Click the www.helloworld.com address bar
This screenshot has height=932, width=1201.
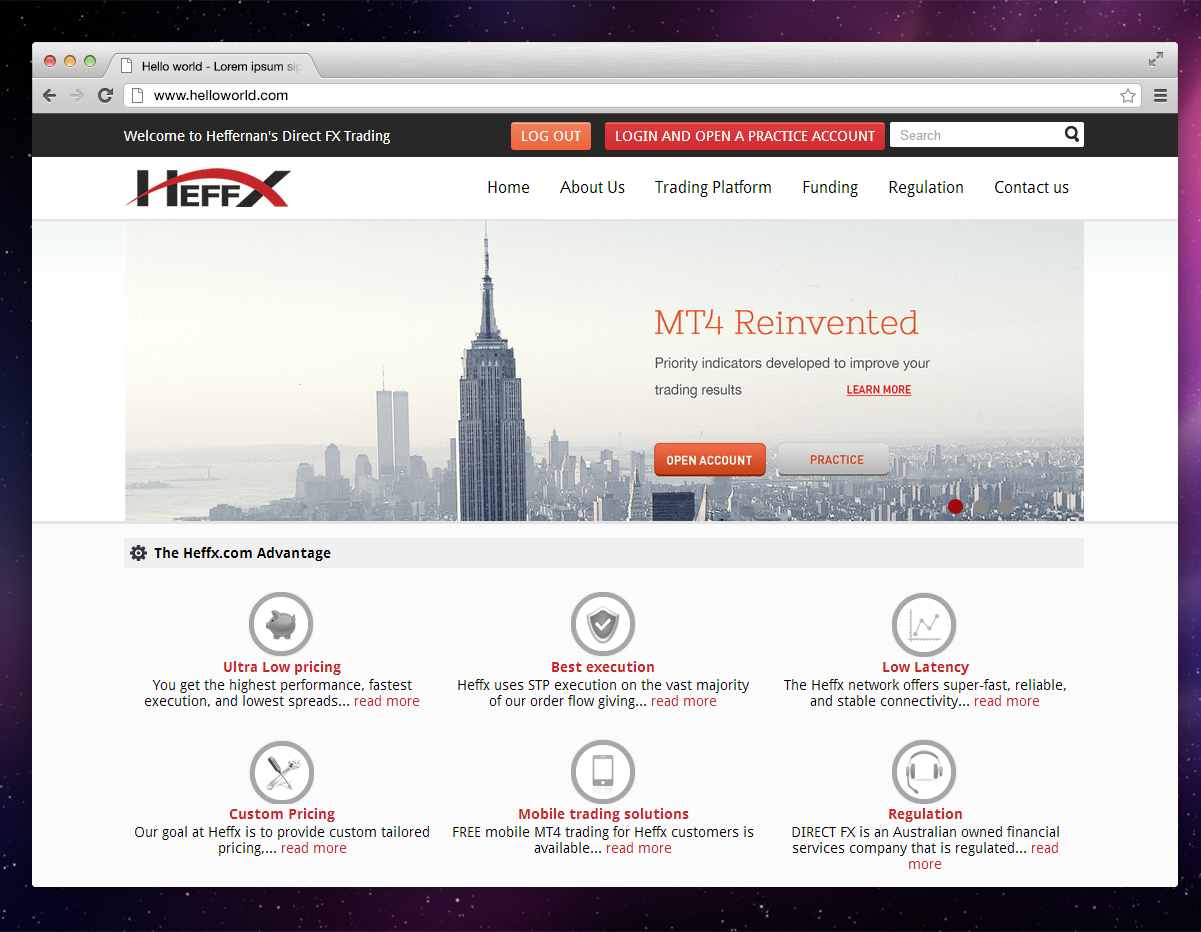(x=630, y=96)
